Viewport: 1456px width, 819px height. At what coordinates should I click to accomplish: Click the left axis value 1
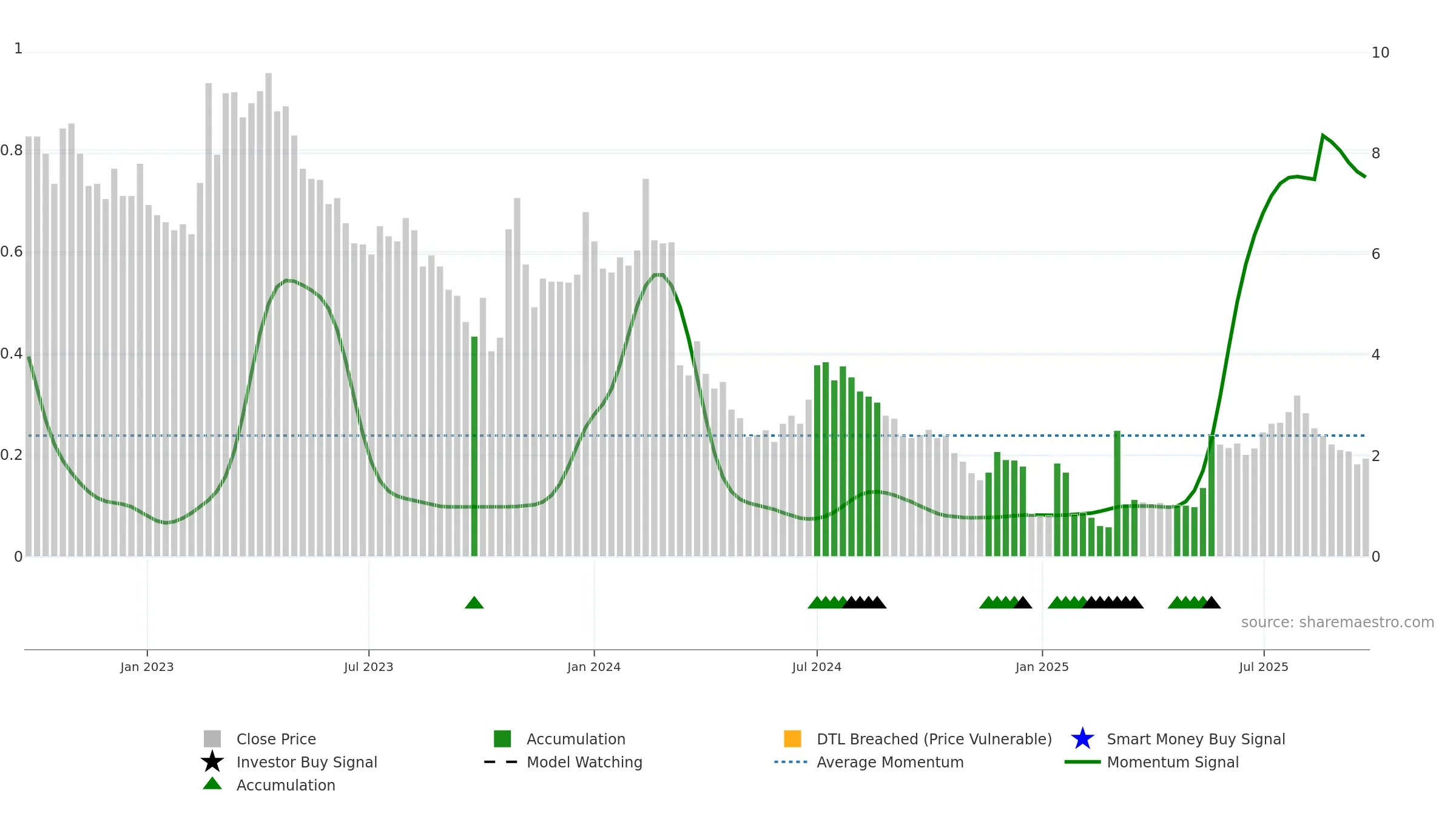tap(18, 49)
